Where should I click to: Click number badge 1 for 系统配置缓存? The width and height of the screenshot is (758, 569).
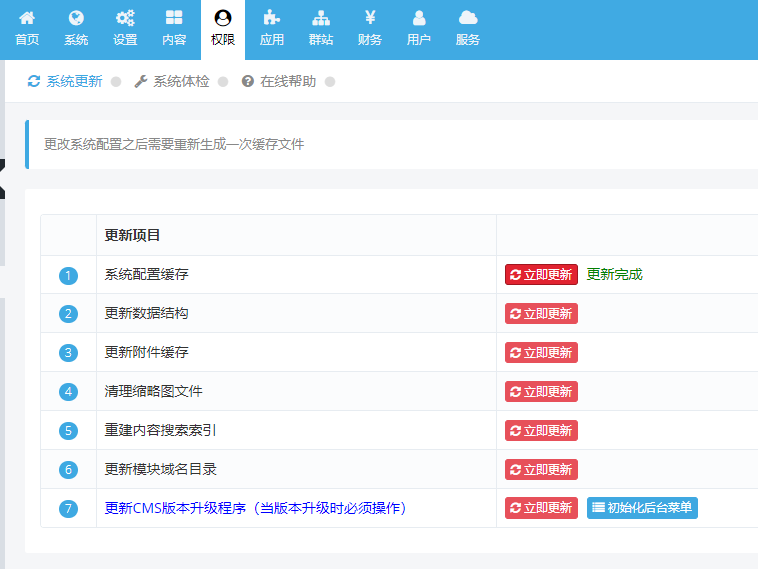[68, 276]
